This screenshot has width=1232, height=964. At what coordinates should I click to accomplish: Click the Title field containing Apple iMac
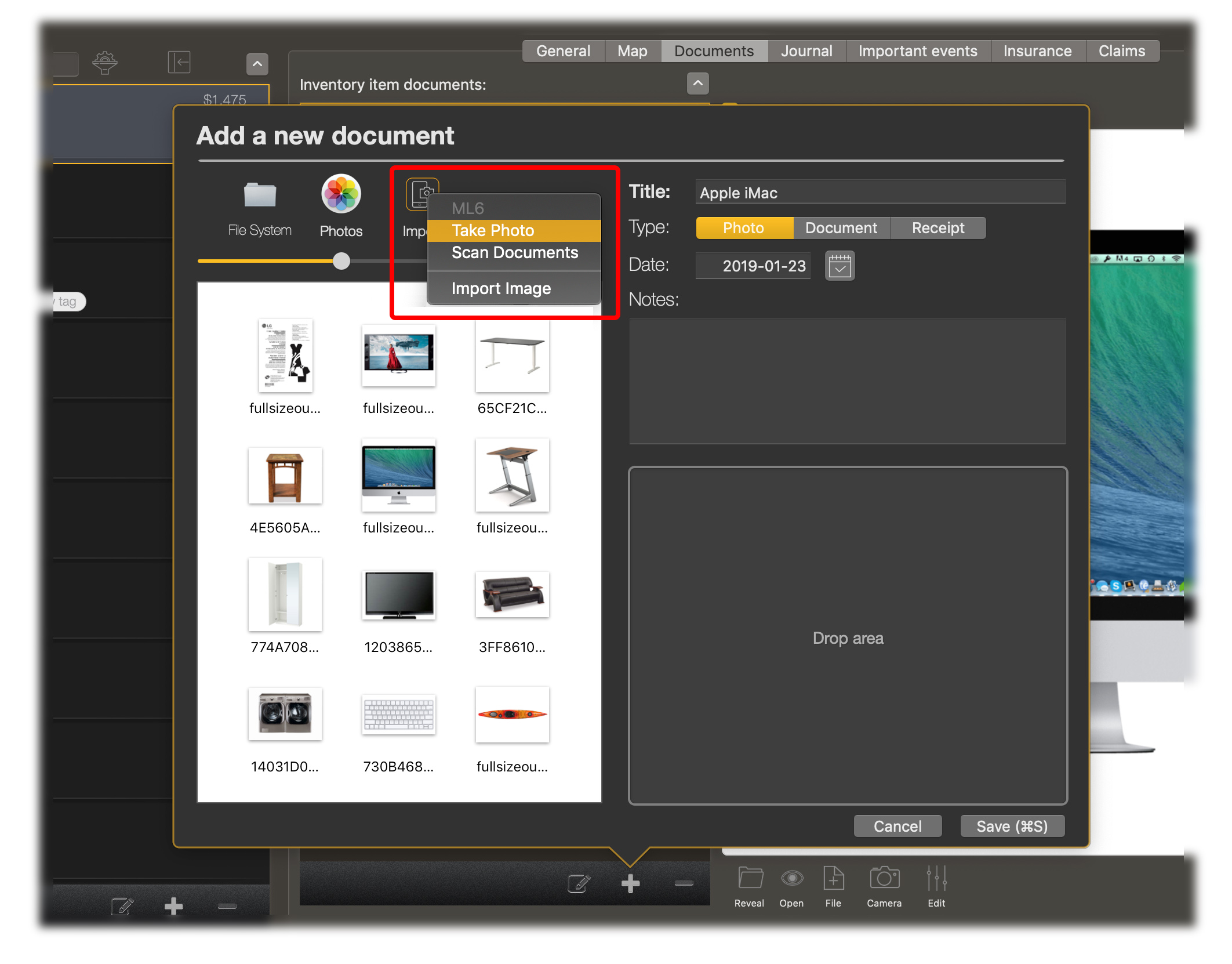(880, 193)
